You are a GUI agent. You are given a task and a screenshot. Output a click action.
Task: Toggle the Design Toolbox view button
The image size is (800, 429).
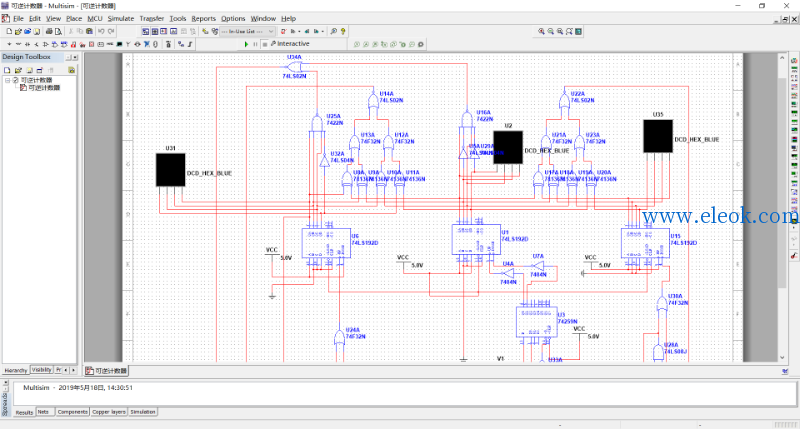(x=145, y=31)
